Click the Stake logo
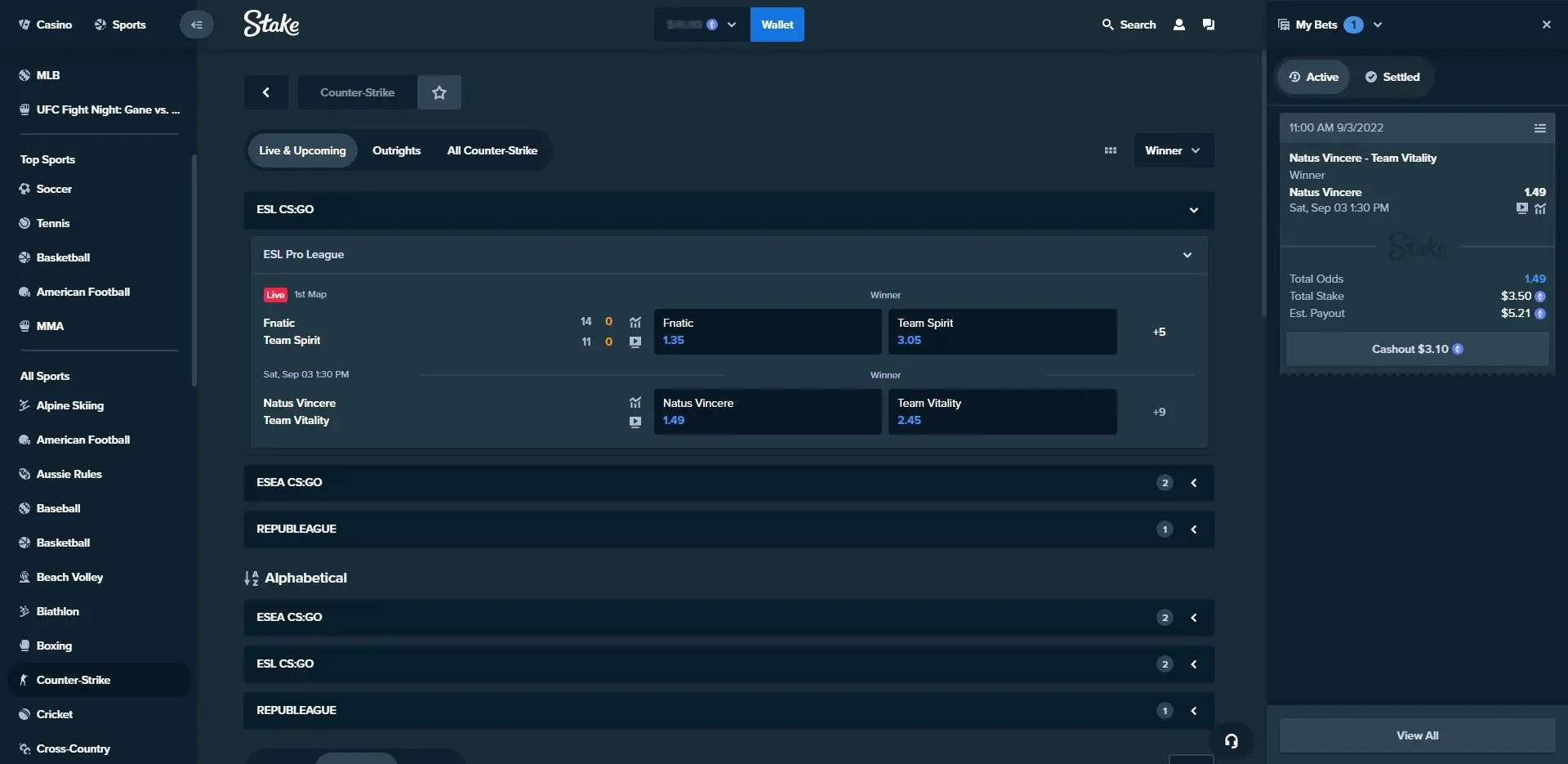Image resolution: width=1568 pixels, height=764 pixels. (272, 25)
